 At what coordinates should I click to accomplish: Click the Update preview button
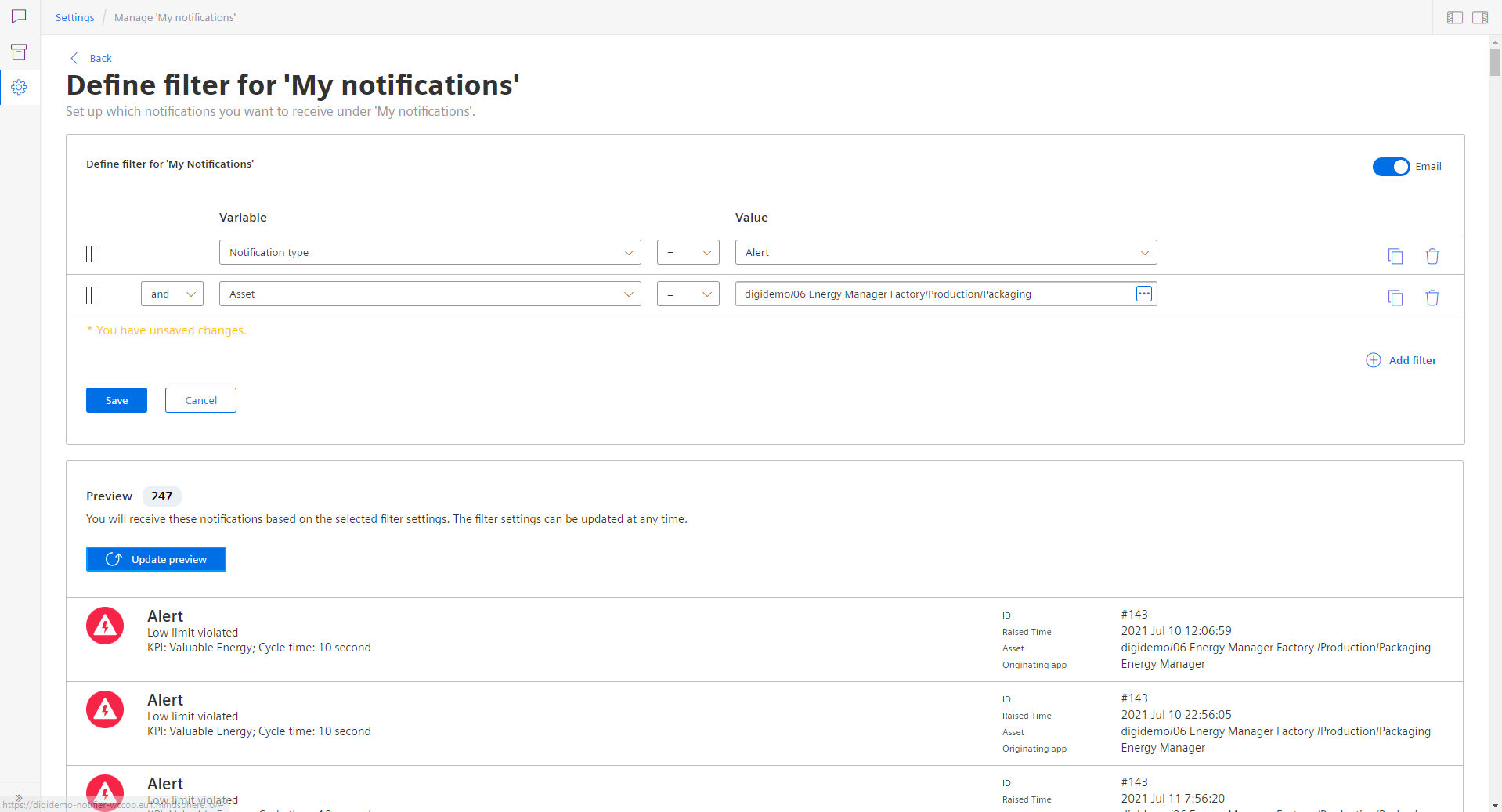pos(156,559)
